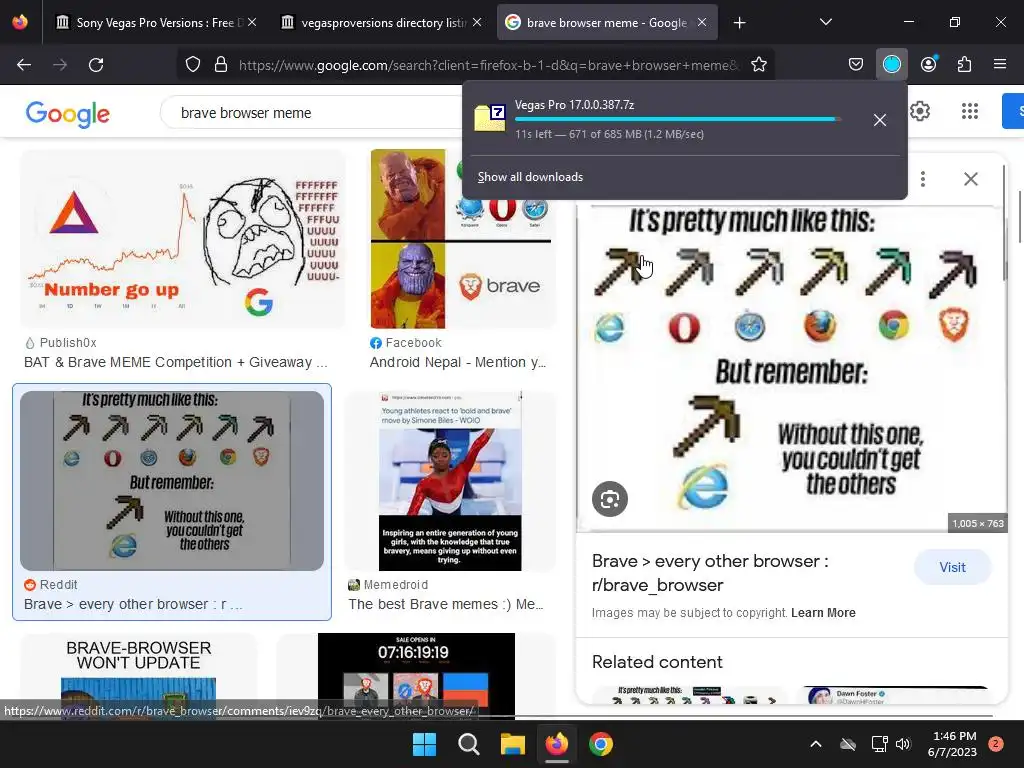
Task: Open the Windows Start menu
Action: (x=424, y=744)
